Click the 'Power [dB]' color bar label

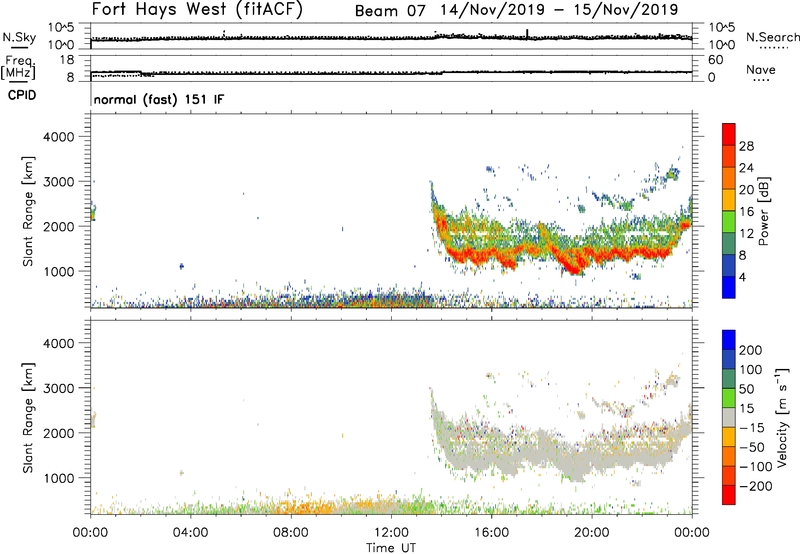coord(764,211)
